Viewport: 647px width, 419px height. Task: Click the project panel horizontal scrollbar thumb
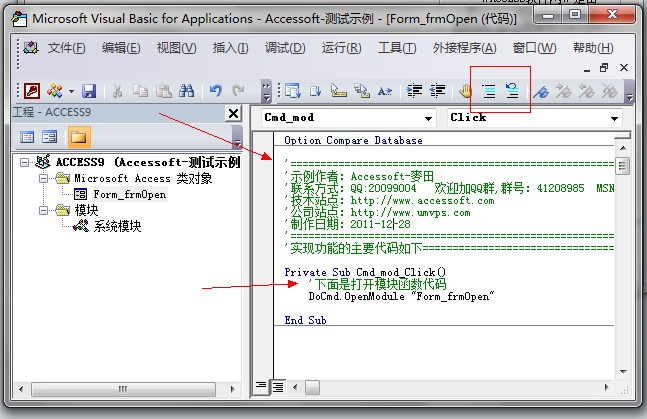coord(123,389)
